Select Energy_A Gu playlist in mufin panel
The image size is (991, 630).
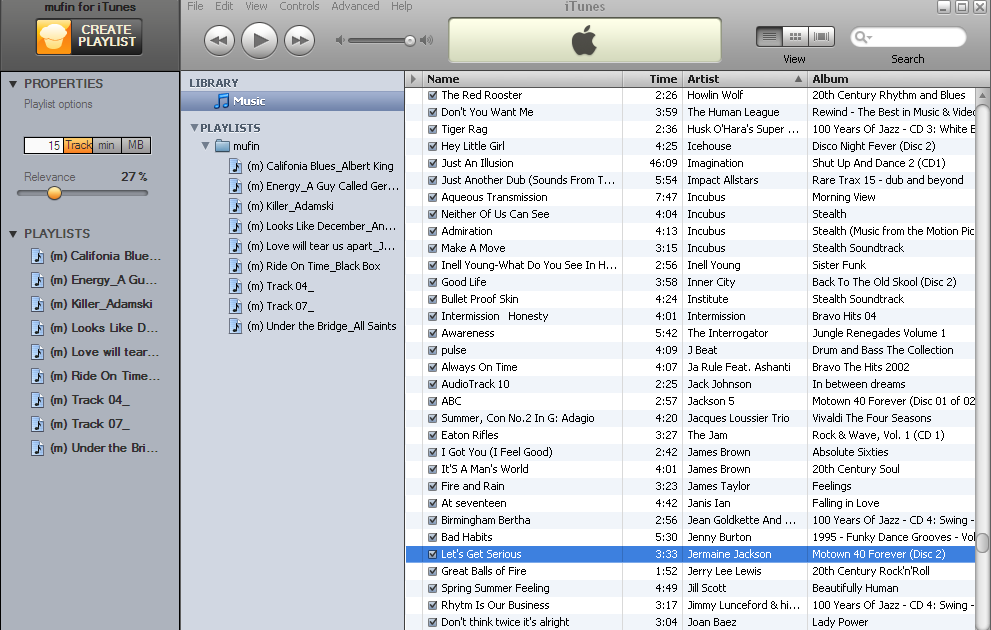pos(94,280)
